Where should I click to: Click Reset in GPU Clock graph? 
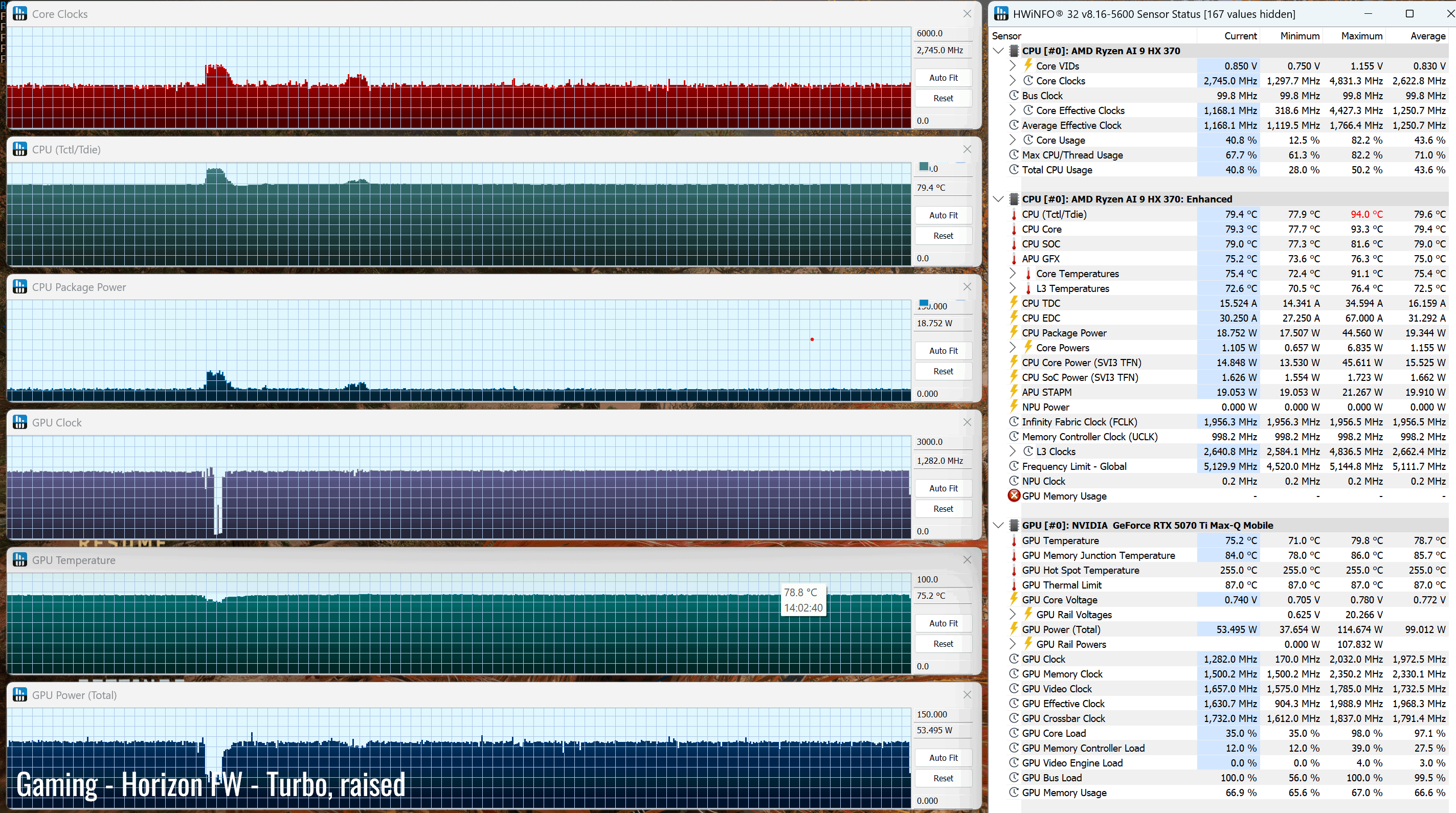(x=943, y=508)
